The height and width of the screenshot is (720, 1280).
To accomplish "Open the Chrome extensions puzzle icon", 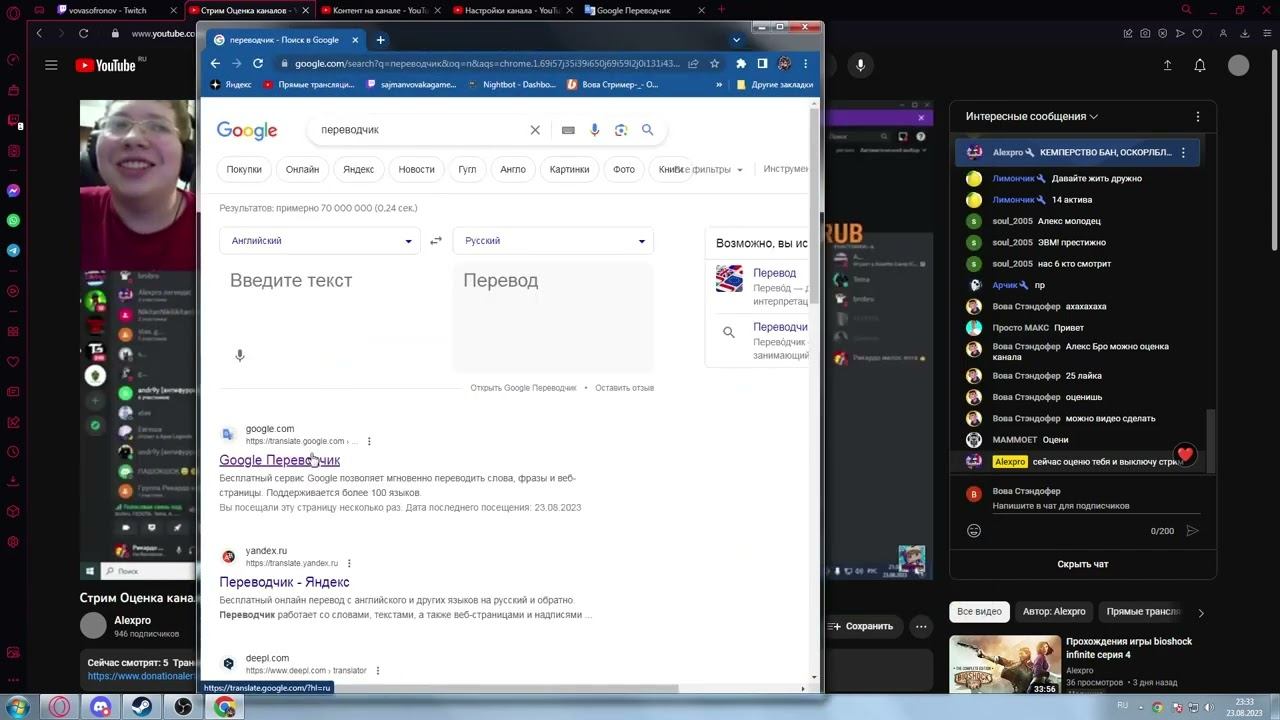I will point(740,63).
